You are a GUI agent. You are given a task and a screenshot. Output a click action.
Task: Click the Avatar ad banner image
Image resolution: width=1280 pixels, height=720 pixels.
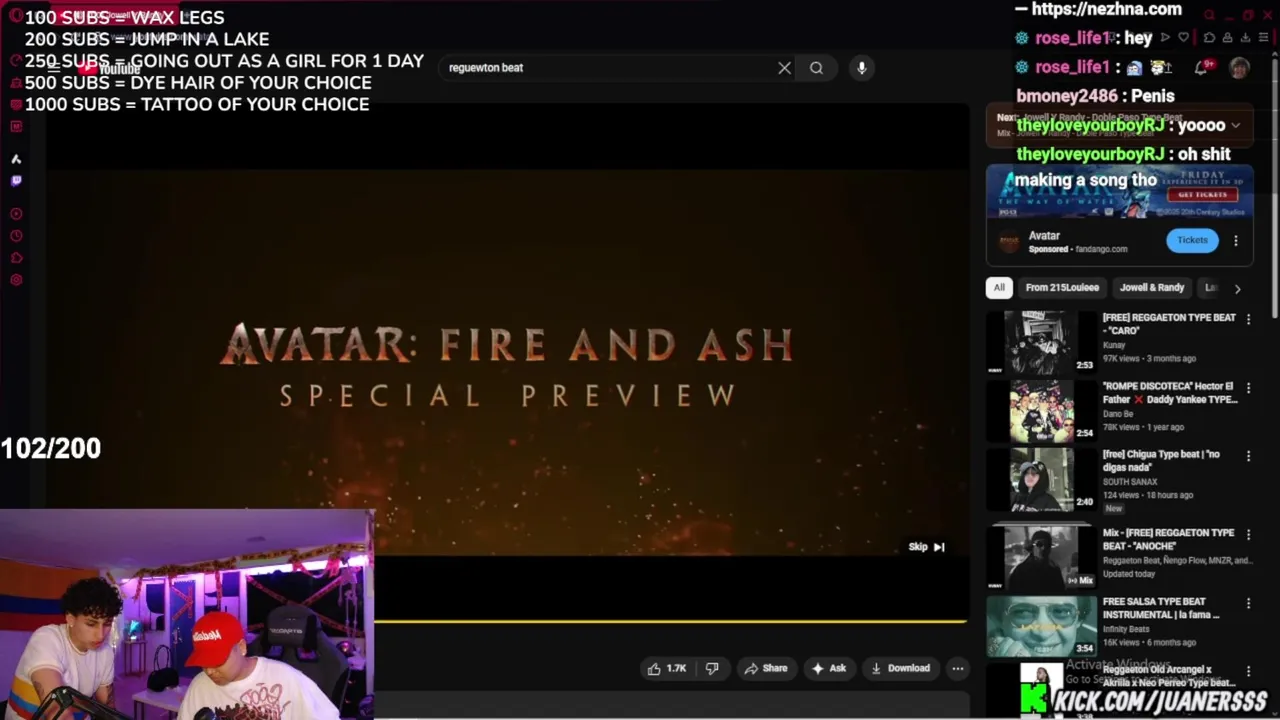[x=1119, y=192]
